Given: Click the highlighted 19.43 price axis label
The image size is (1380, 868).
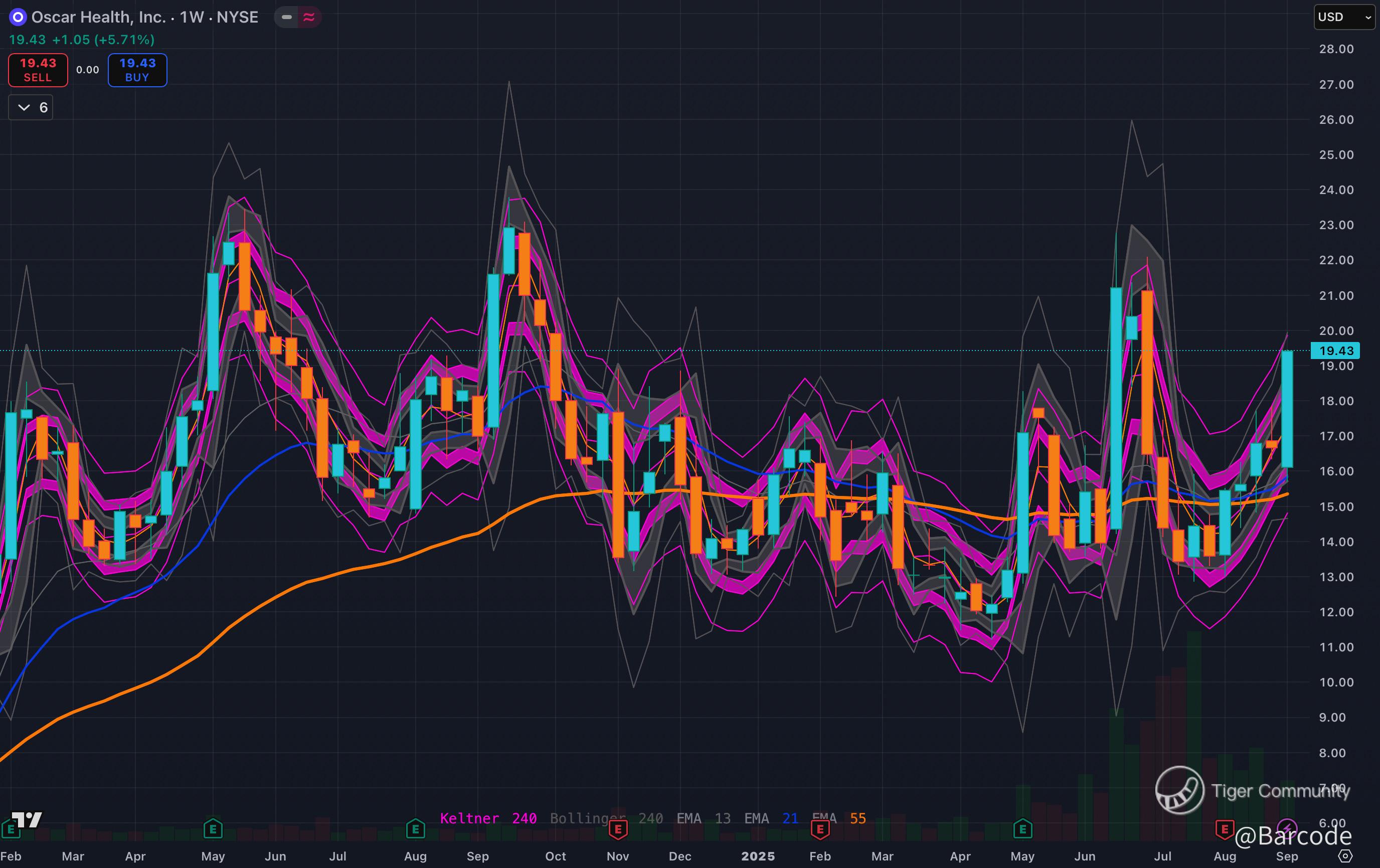Looking at the screenshot, I should (x=1335, y=351).
